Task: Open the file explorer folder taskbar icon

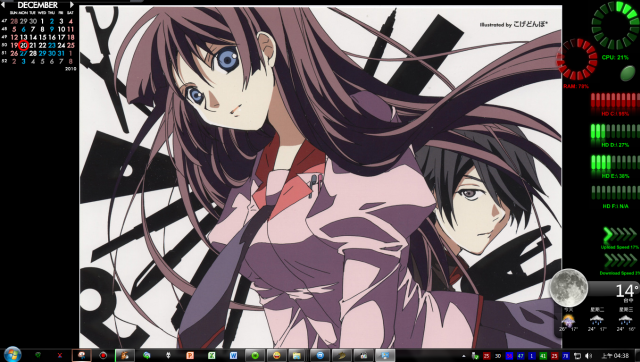Action: click(x=297, y=355)
